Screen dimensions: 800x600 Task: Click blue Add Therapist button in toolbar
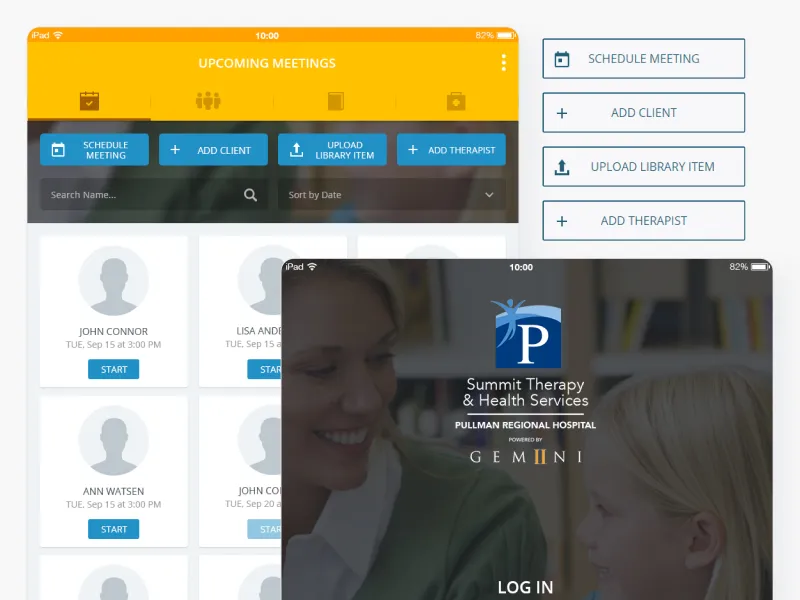[x=451, y=150]
